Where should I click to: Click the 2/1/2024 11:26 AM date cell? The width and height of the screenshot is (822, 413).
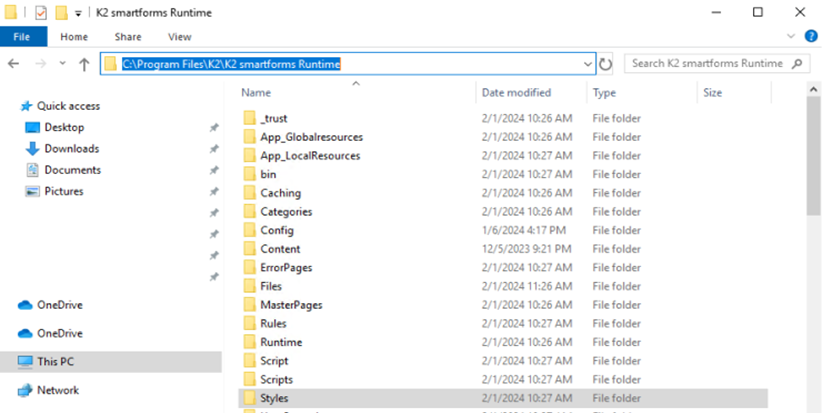point(527,286)
